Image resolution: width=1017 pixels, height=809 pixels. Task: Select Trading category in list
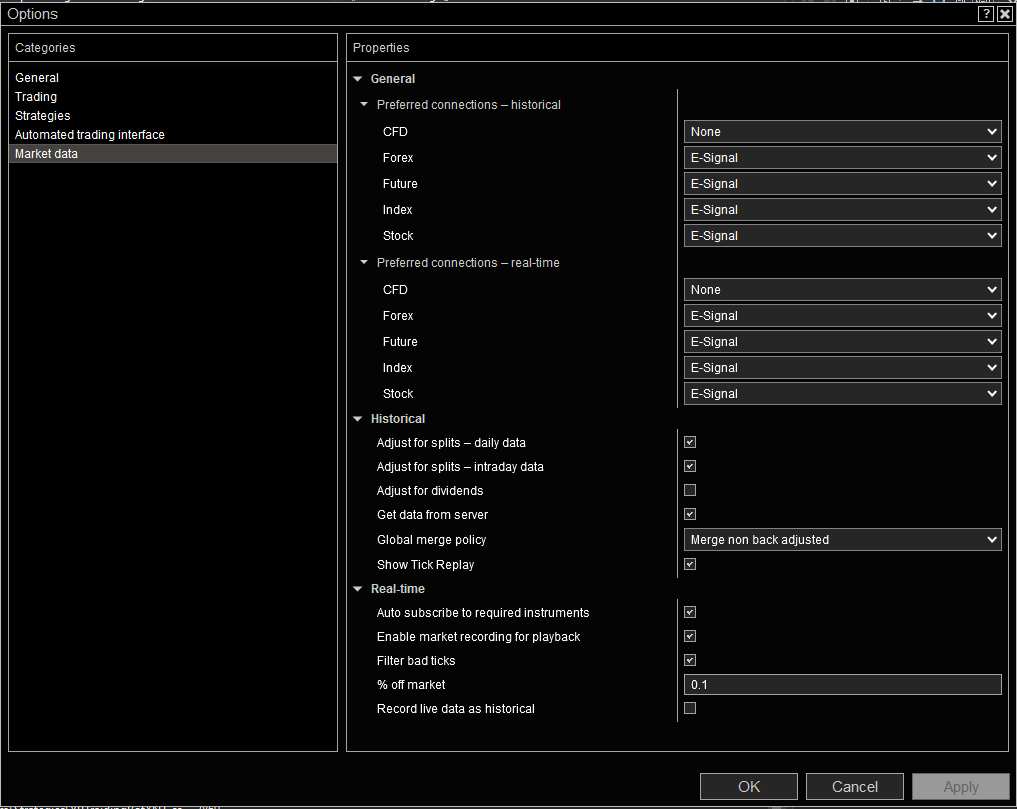[36, 97]
